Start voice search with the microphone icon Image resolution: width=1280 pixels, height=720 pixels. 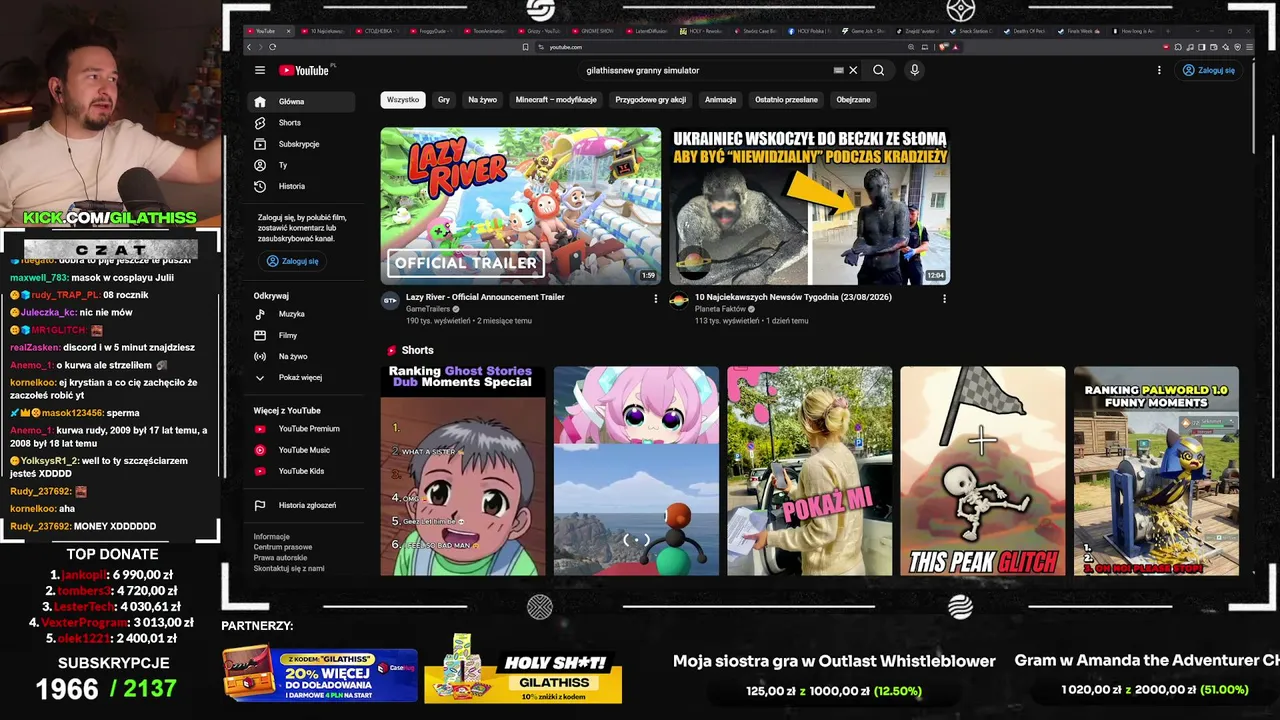(x=914, y=70)
